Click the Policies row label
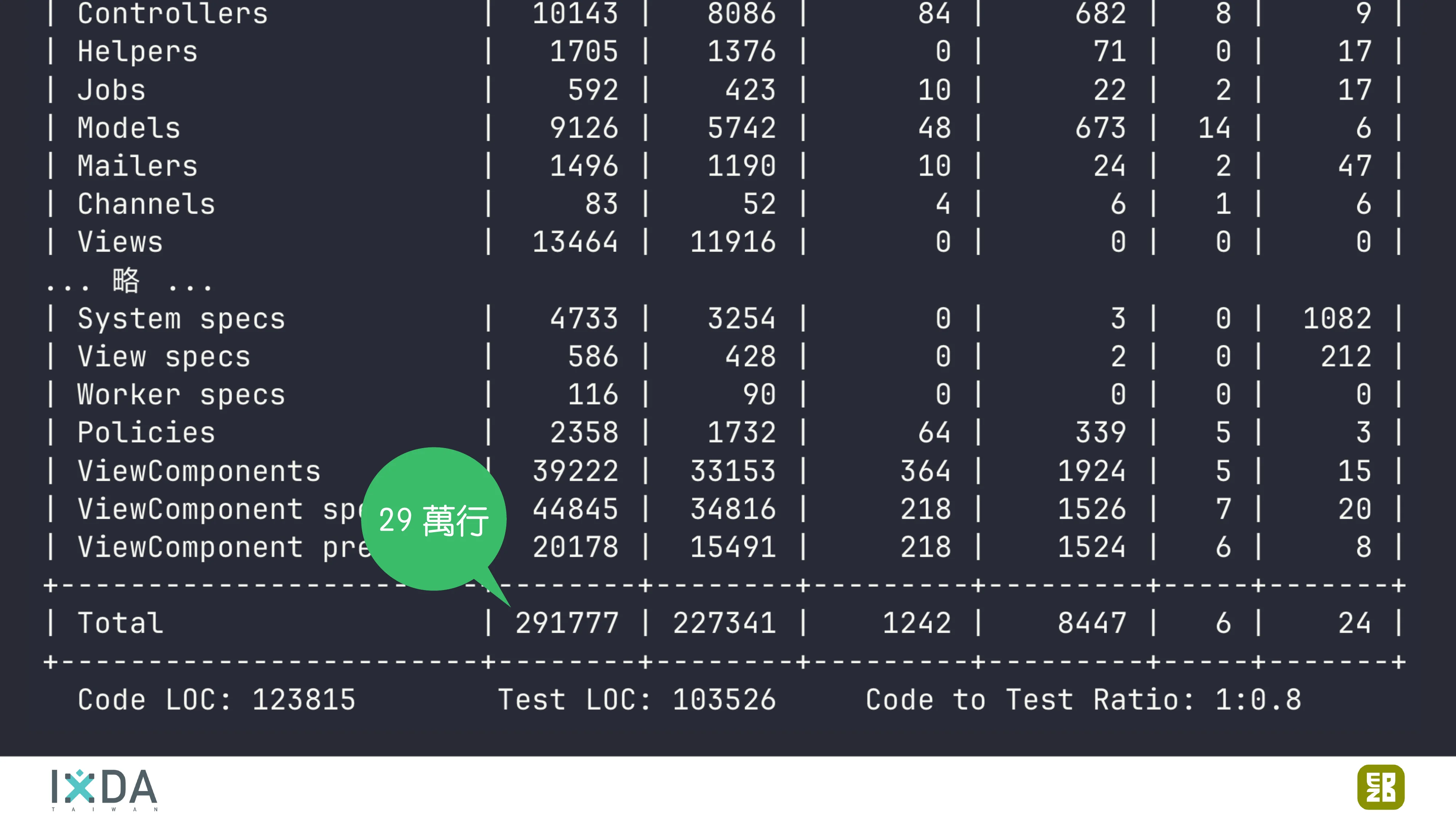Image resolution: width=1456 pixels, height=819 pixels. pyautogui.click(x=146, y=432)
